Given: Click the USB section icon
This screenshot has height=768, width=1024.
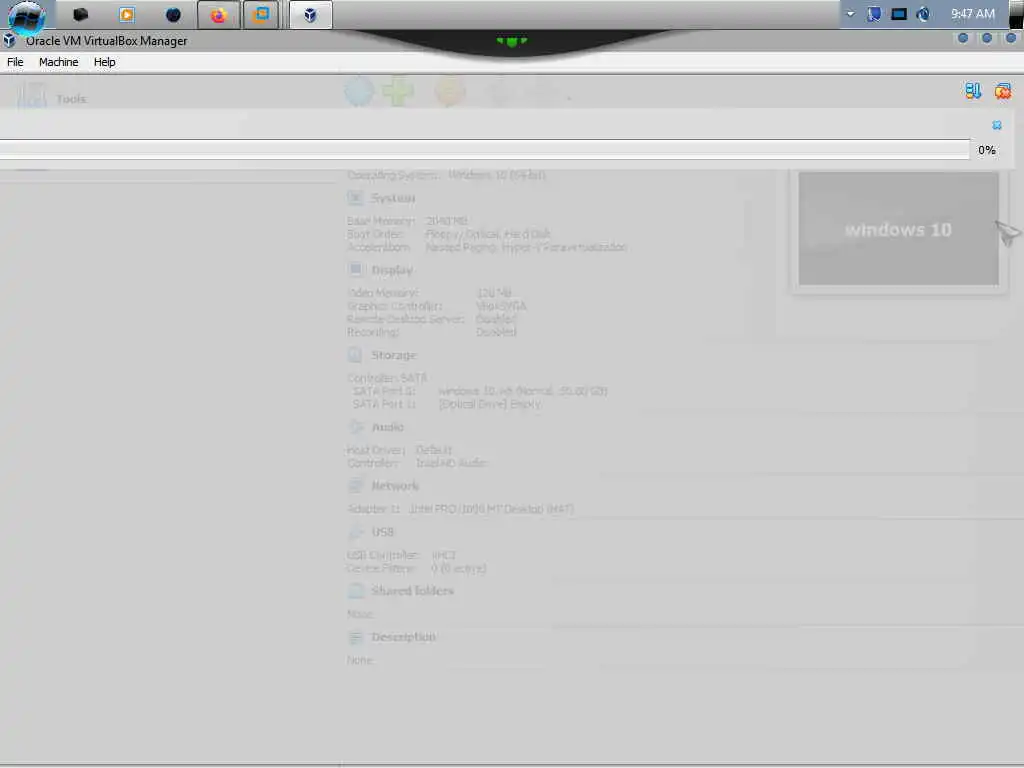Looking at the screenshot, I should coord(355,532).
